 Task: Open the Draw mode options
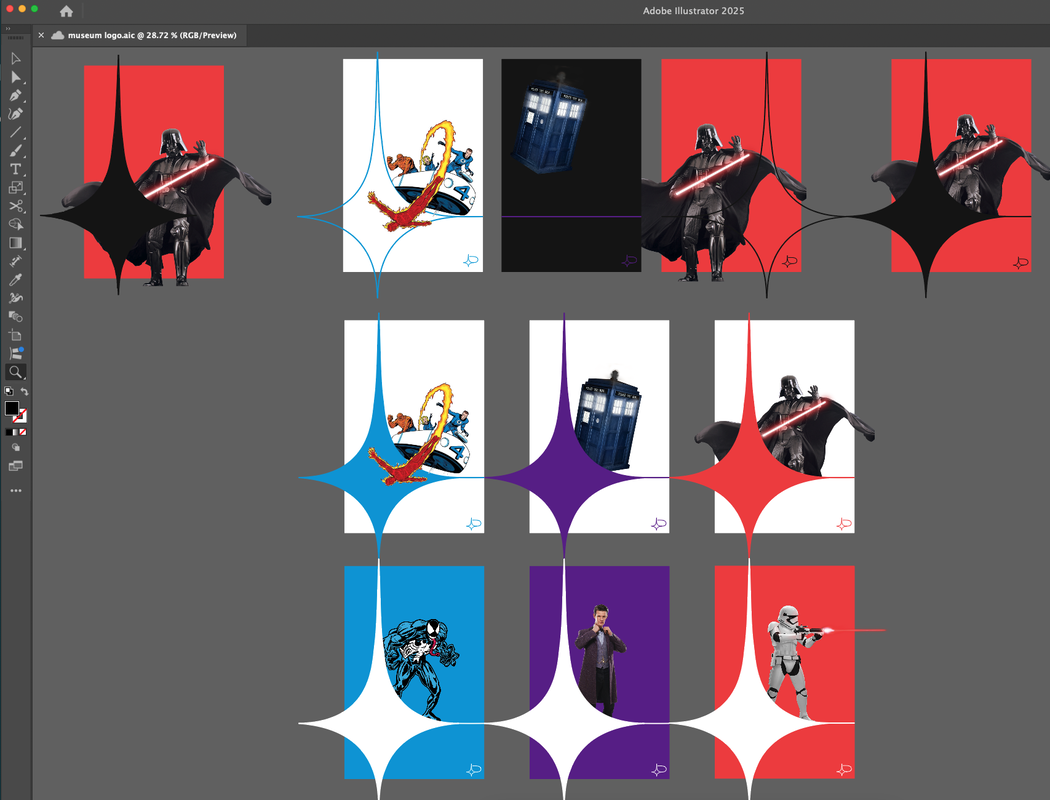(15, 448)
